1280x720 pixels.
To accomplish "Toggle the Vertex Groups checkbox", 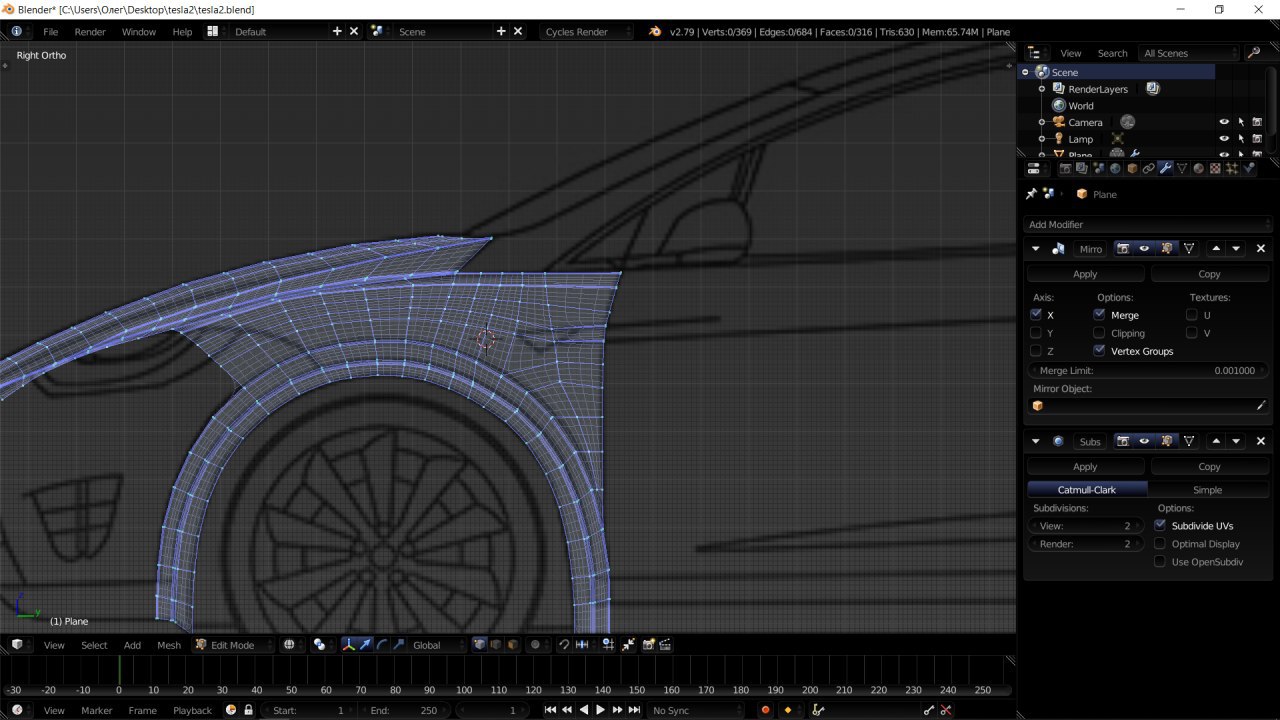I will pyautogui.click(x=1099, y=350).
